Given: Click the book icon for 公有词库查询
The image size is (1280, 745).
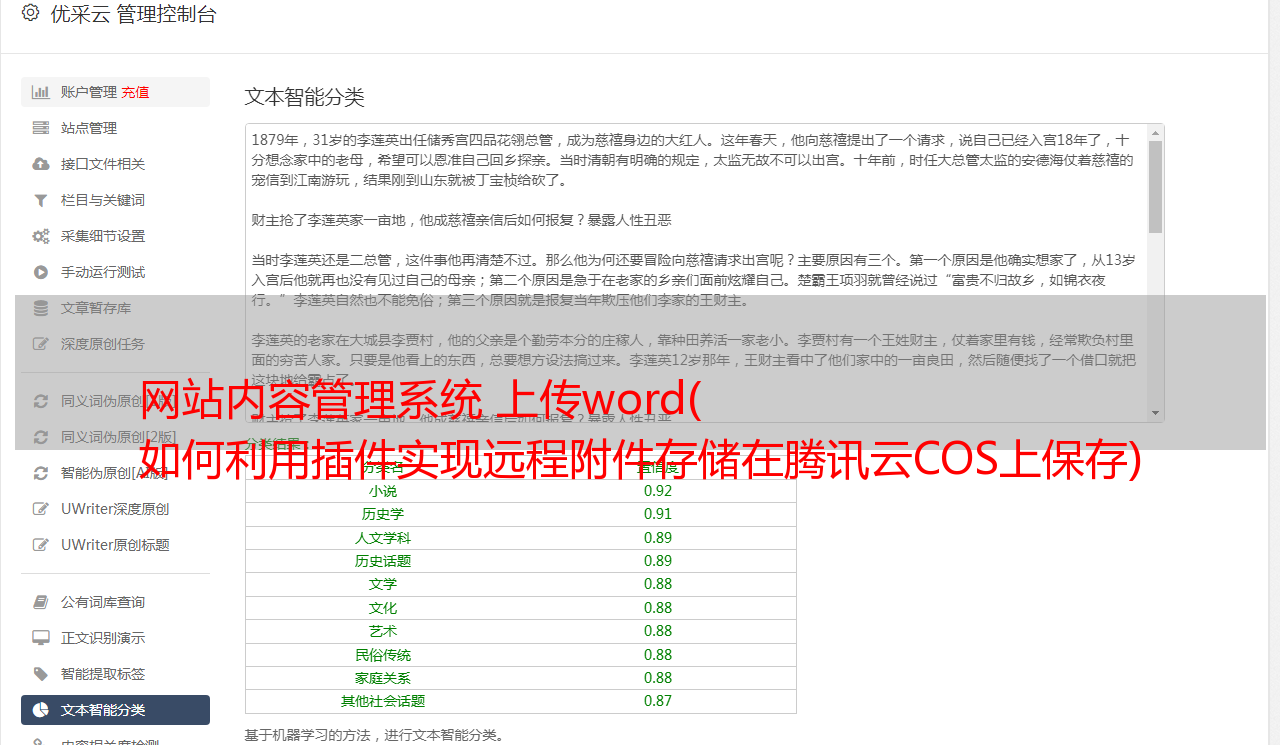Looking at the screenshot, I should (41, 602).
